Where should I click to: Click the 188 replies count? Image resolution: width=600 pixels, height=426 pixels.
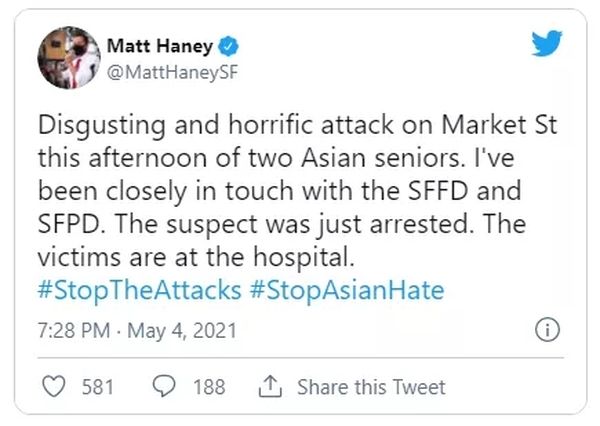208,386
